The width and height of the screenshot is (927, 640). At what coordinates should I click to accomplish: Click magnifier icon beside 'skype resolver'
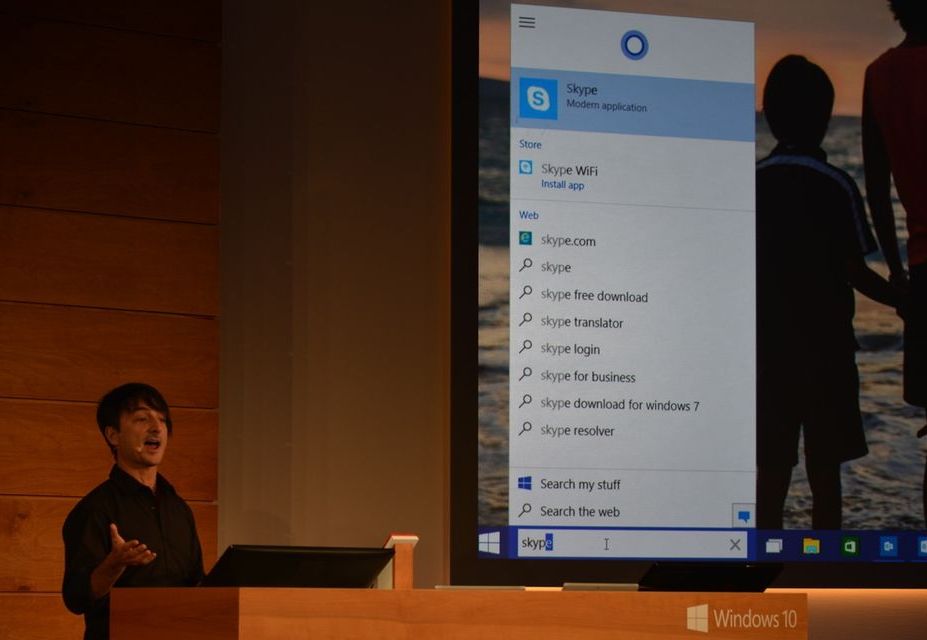point(525,428)
